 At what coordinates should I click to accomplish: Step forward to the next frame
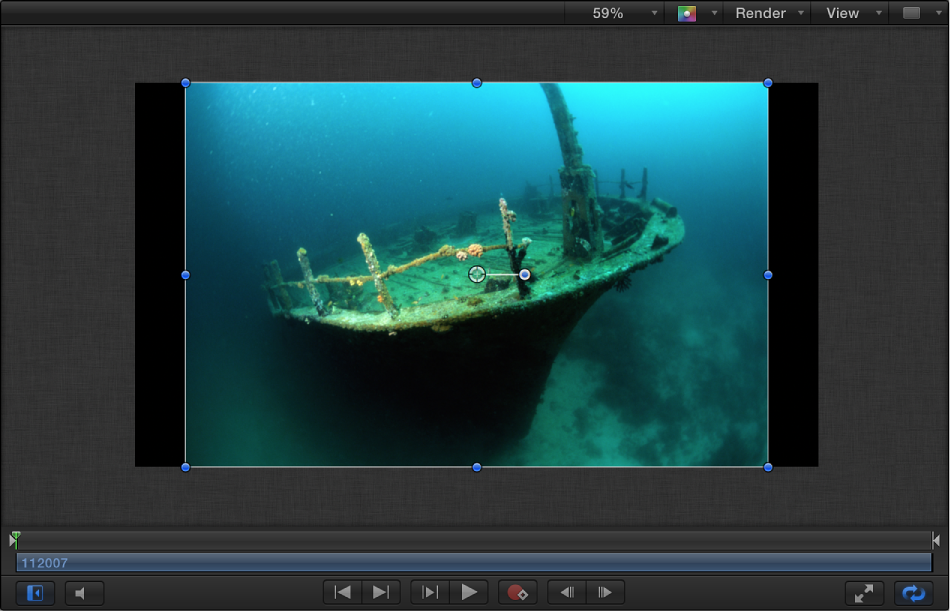coord(605,592)
